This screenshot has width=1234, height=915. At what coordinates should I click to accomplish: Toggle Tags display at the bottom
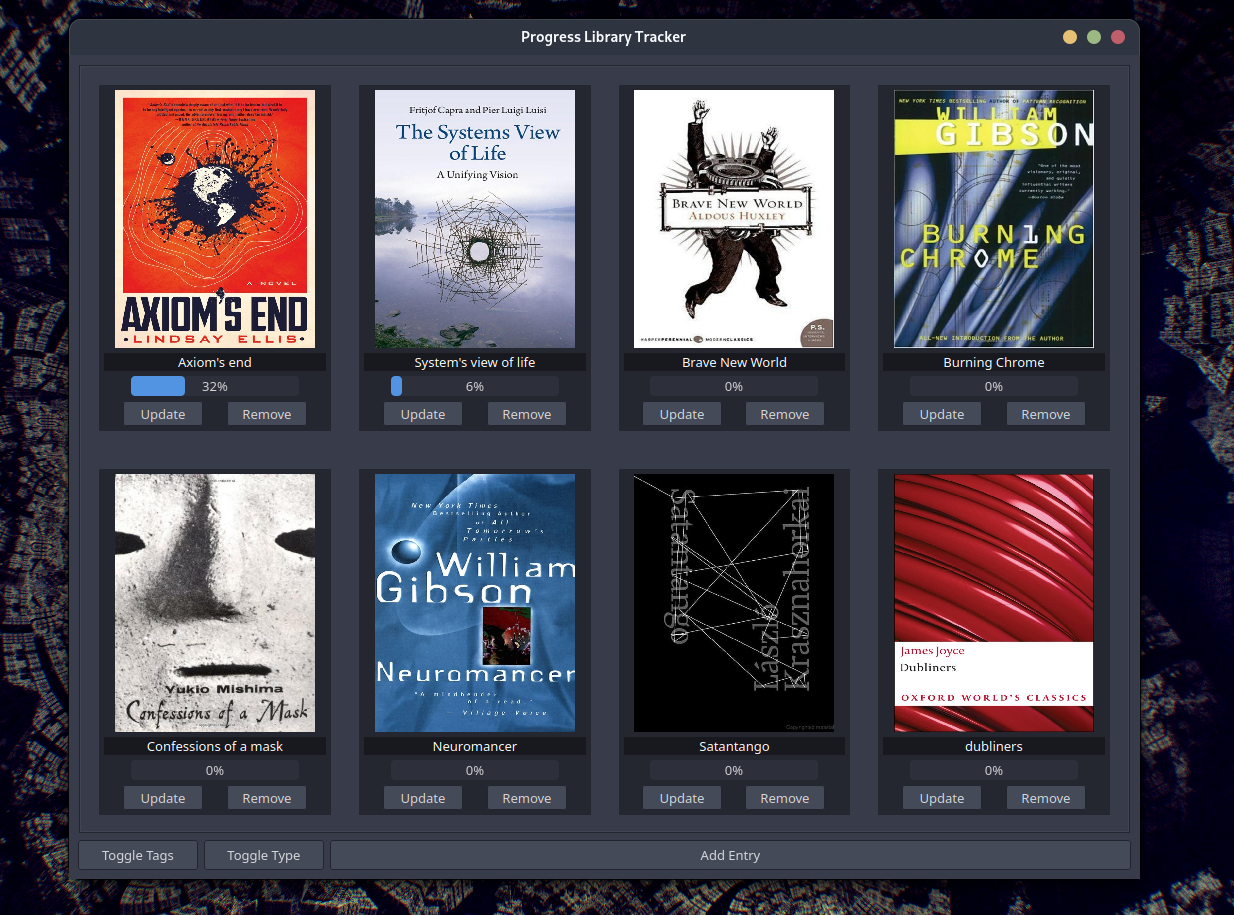137,855
